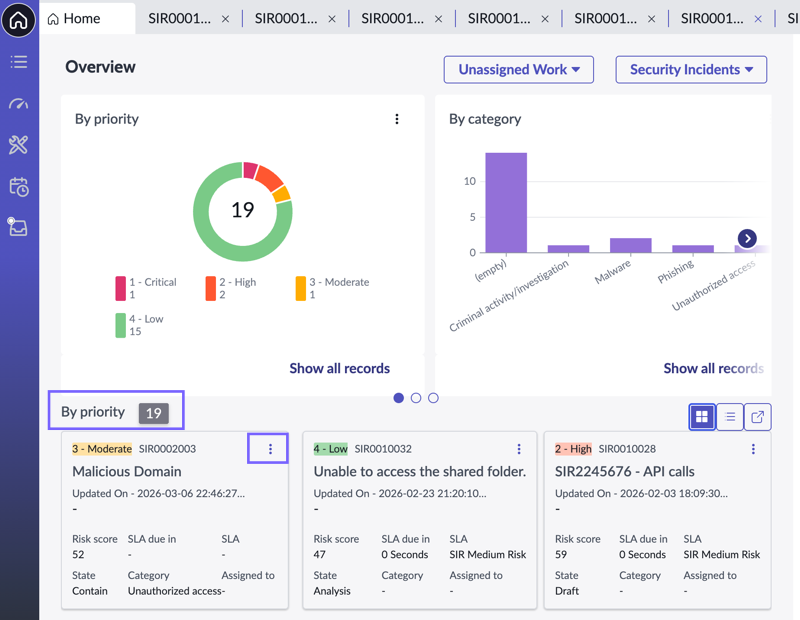Click the 2 - High priority tag on card

pyautogui.click(x=573, y=449)
